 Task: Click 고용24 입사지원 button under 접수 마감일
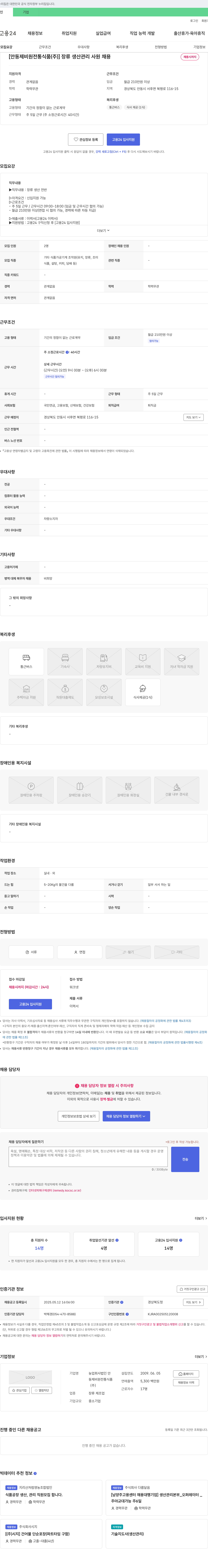(31, 1004)
